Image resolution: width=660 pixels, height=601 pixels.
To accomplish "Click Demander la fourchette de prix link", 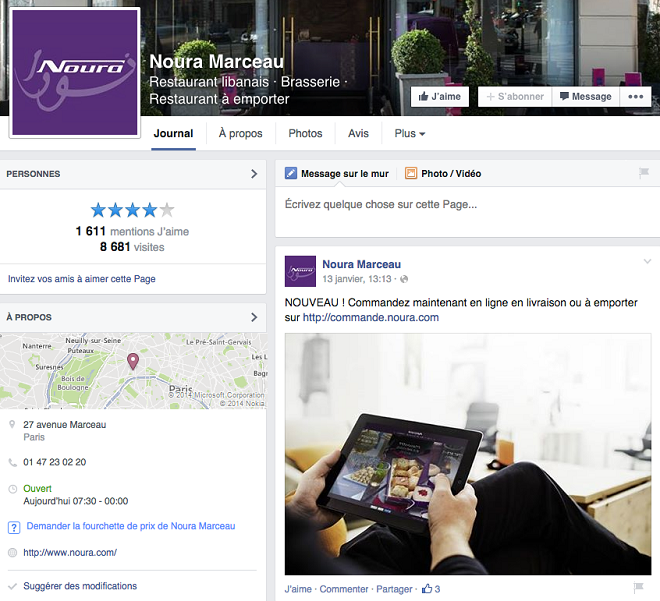I will [x=131, y=526].
